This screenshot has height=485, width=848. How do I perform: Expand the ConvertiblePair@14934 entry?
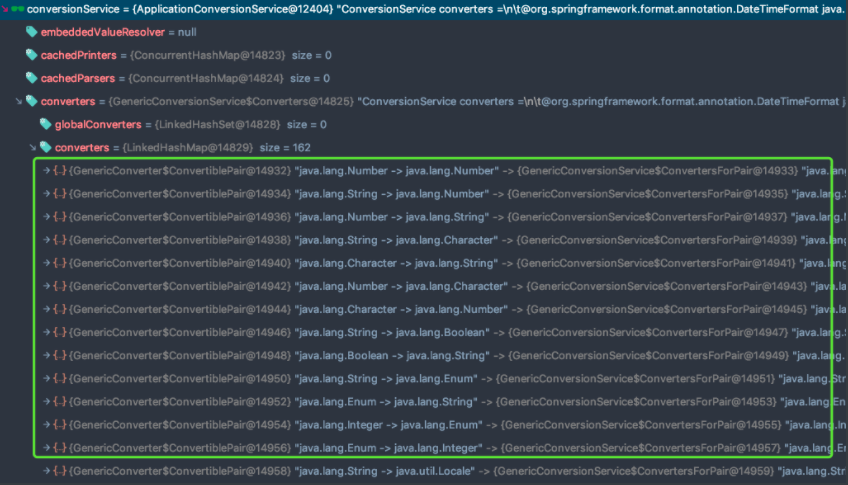pos(47,194)
